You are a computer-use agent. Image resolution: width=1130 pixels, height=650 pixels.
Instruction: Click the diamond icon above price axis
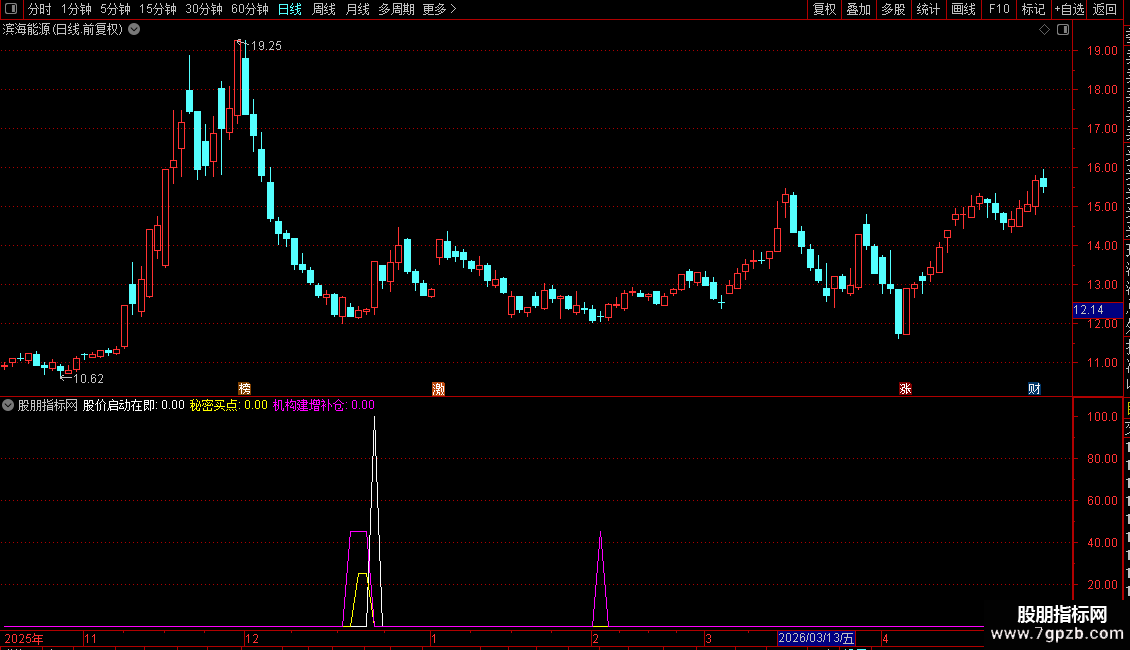coord(1044,30)
